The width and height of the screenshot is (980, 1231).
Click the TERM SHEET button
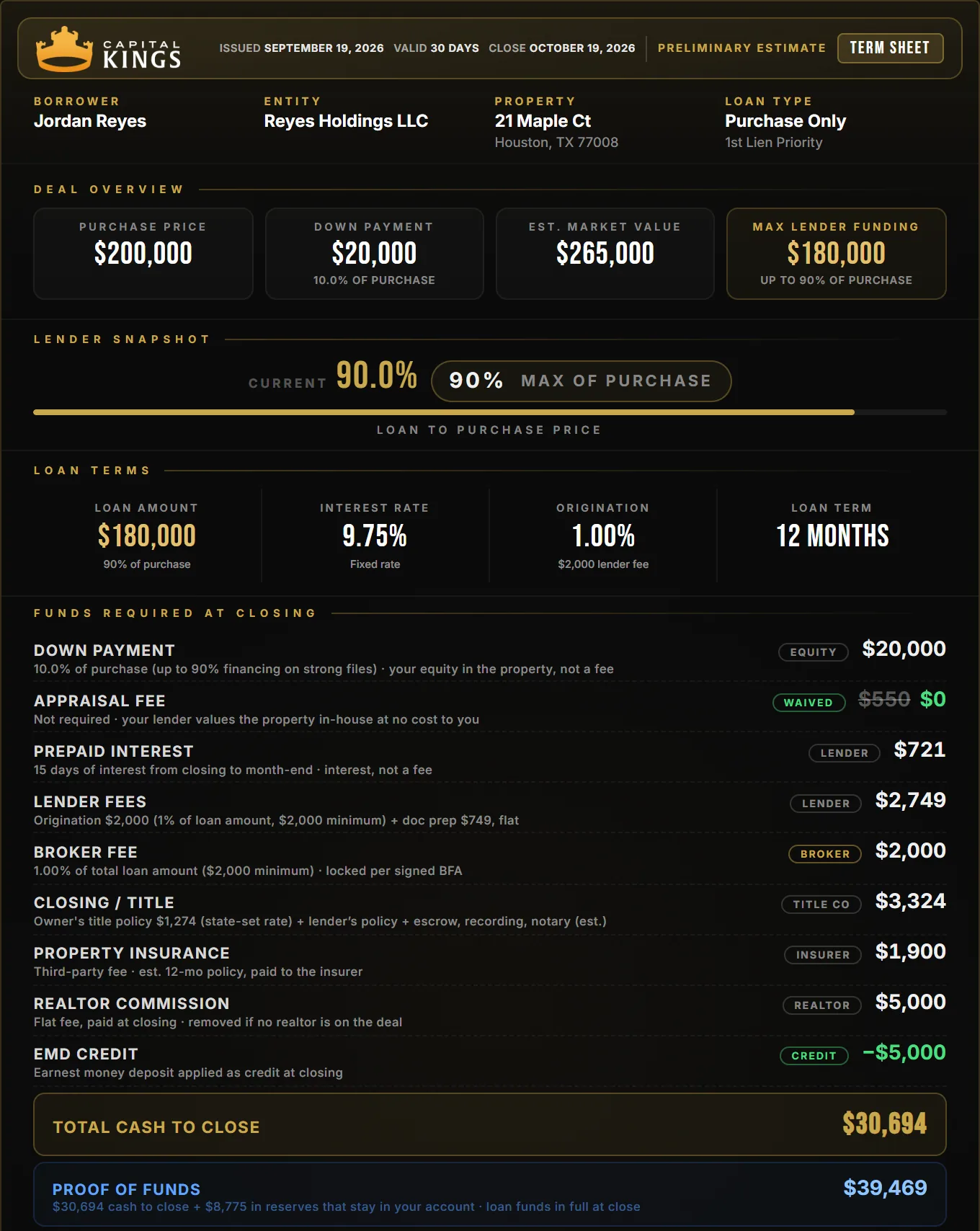pyautogui.click(x=890, y=48)
